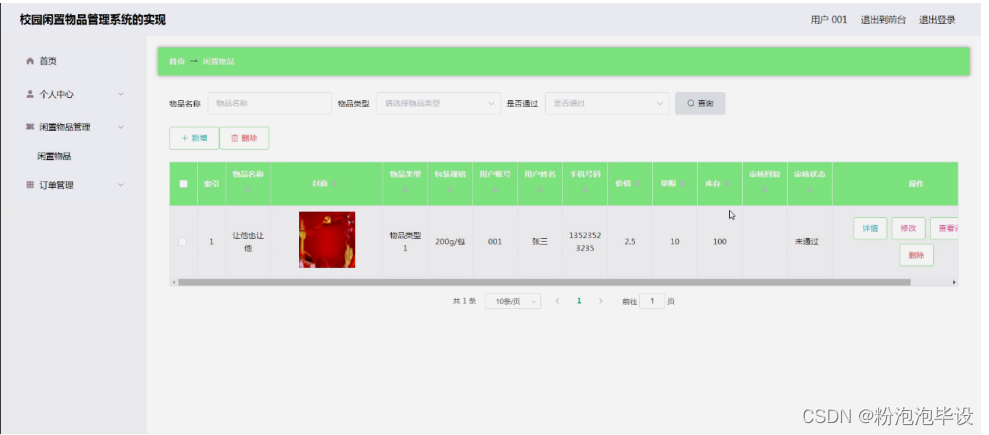The height and width of the screenshot is (435, 989).
Task: Click the 价格 value 2.5
Action: coord(629,241)
